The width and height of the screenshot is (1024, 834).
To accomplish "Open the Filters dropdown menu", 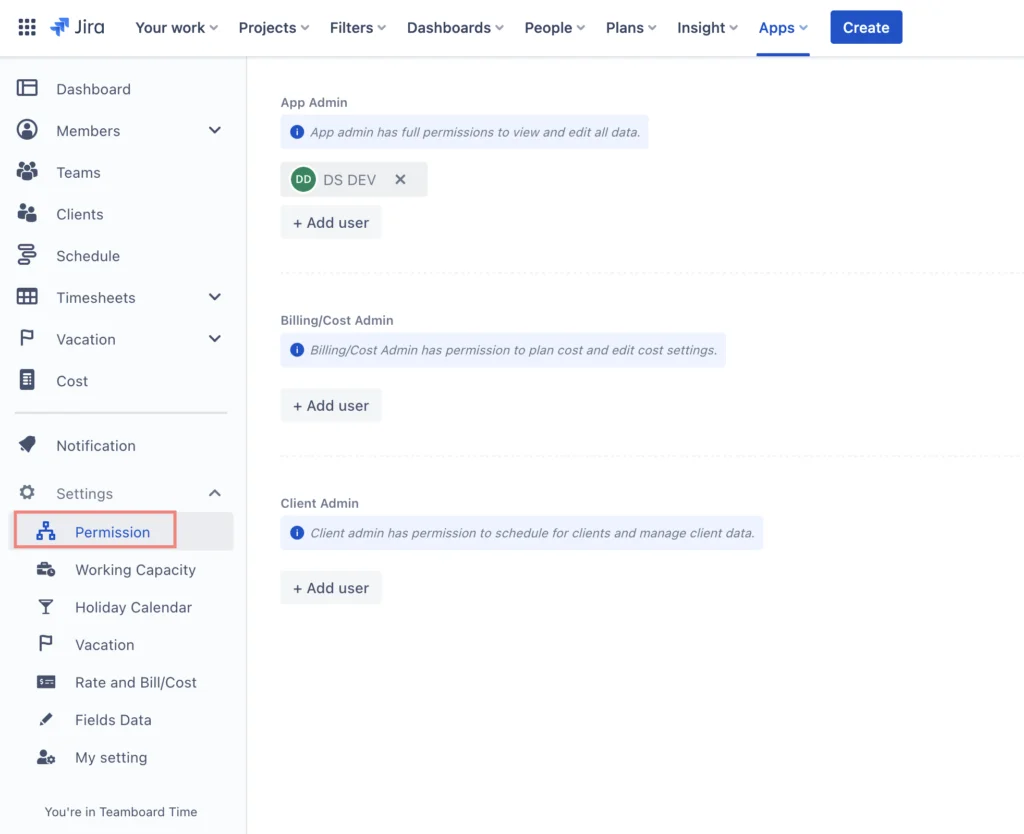I will [358, 27].
